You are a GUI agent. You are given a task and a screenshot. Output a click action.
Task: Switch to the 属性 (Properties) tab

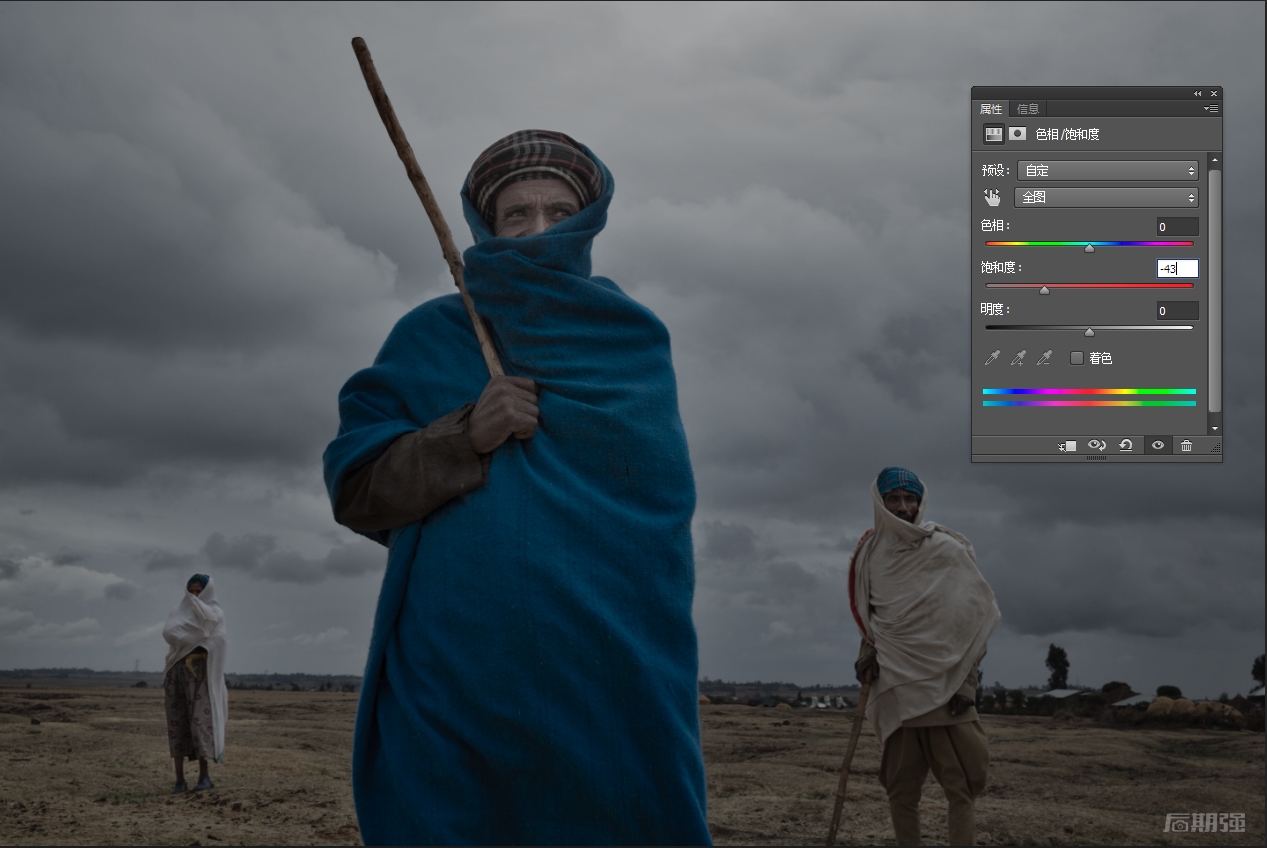(x=990, y=109)
